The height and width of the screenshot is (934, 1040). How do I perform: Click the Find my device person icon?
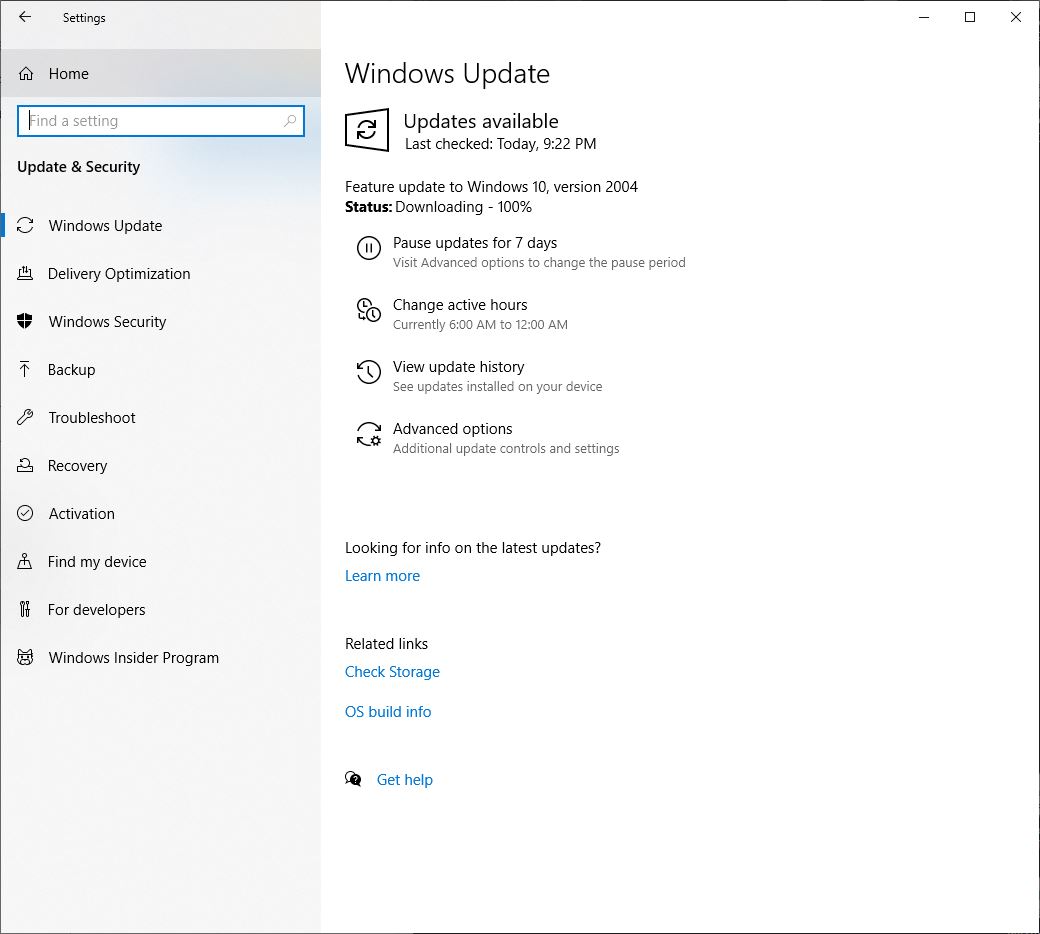(x=25, y=561)
